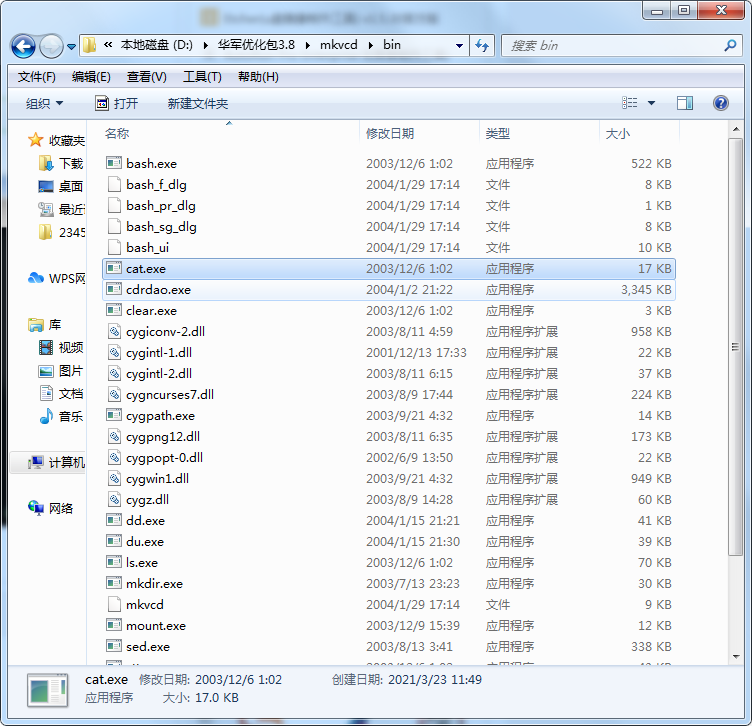The height and width of the screenshot is (726, 752).
Task: Select the ls.exe file icon
Action: 114,562
